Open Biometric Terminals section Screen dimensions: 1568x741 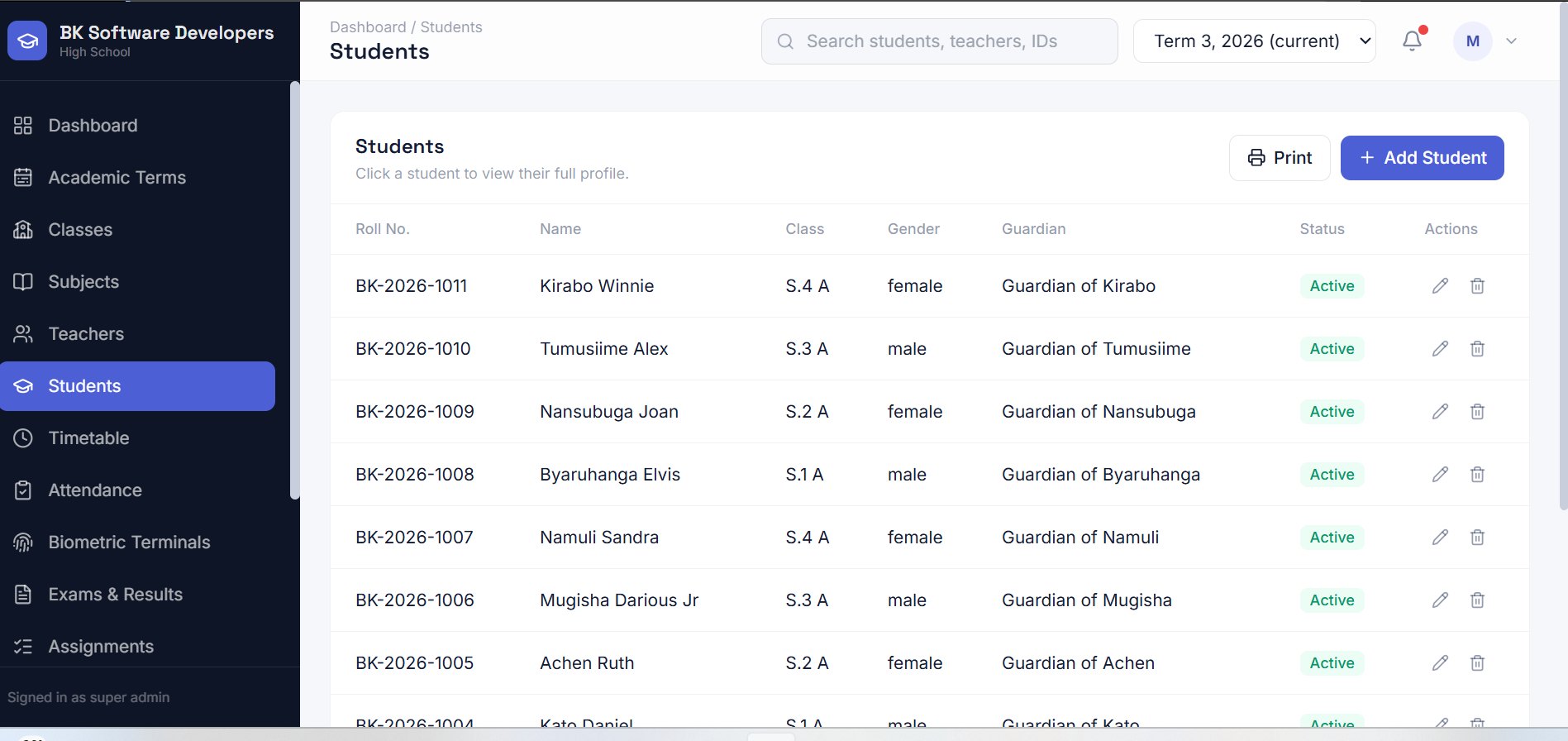(137, 543)
